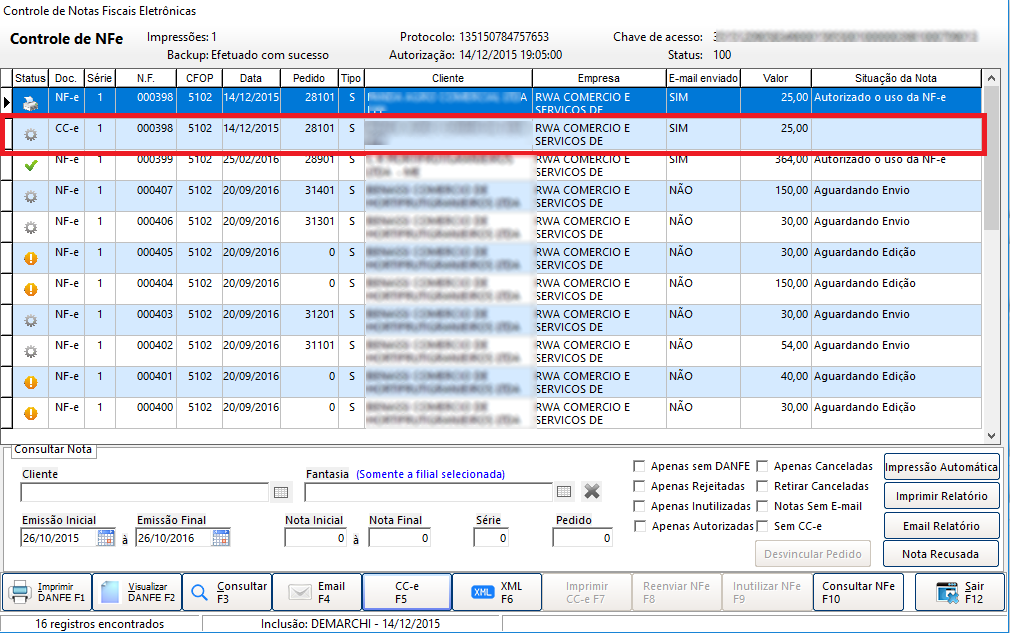Sort by the Cliente column header
The image size is (1010, 633).
click(448, 78)
